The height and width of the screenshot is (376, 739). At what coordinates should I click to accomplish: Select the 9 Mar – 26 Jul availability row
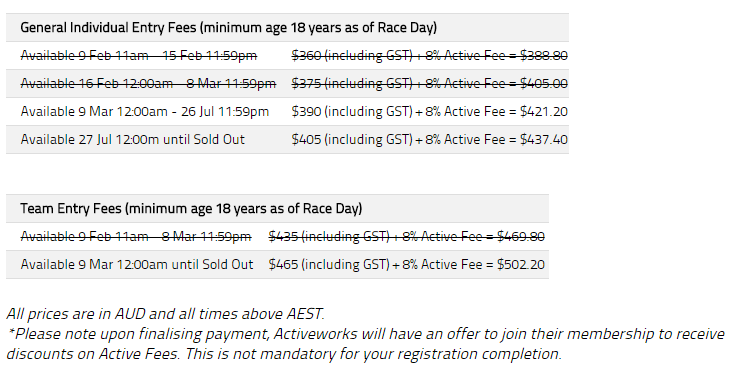[287, 112]
